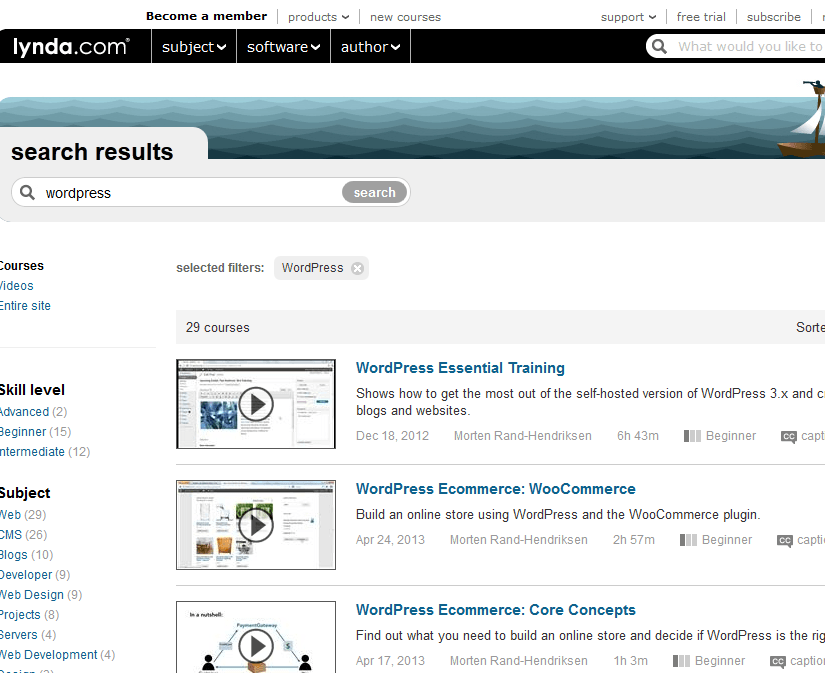Open WordPress Essential Training course title
This screenshot has width=825, height=673.
point(460,368)
